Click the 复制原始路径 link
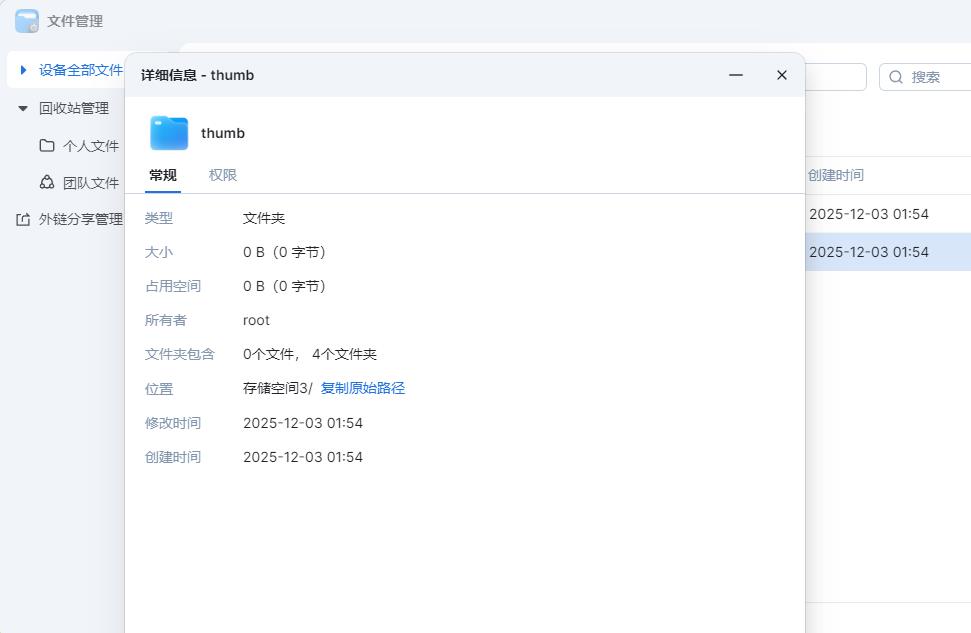The height and width of the screenshot is (633, 971). [362, 388]
